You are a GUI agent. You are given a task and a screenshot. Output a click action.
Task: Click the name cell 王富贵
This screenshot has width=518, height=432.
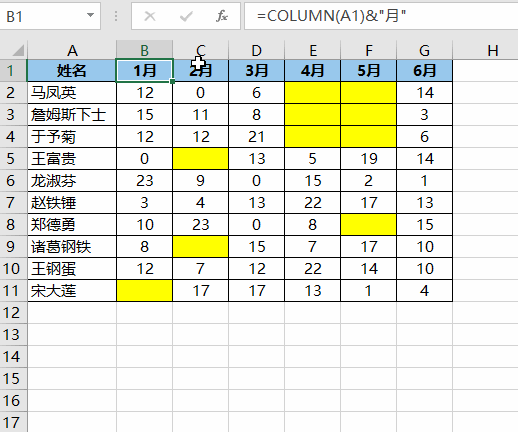point(72,159)
